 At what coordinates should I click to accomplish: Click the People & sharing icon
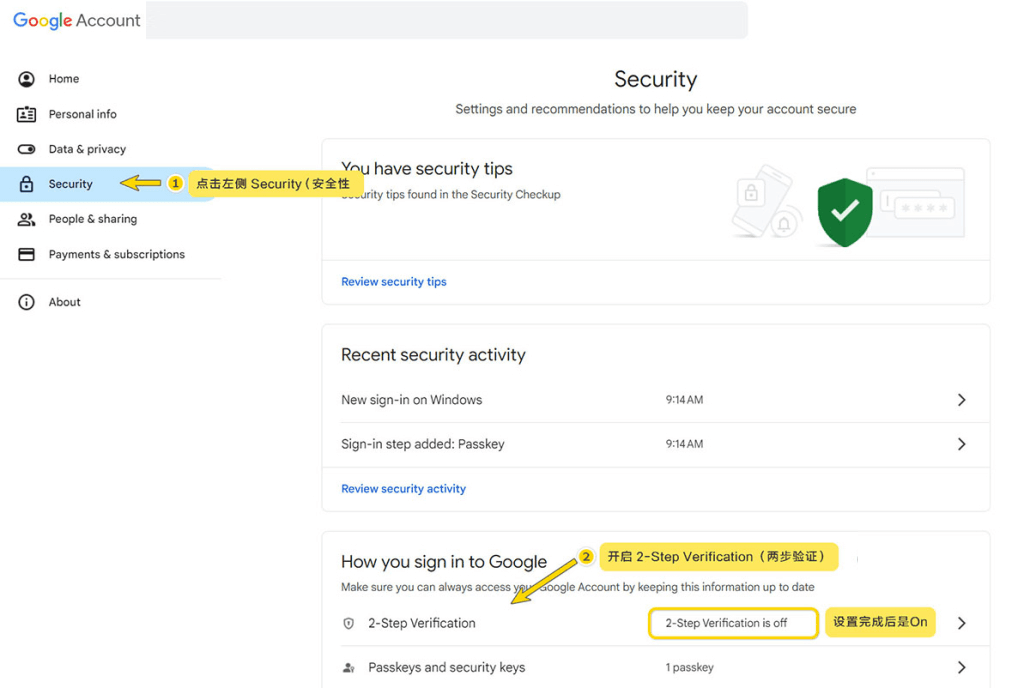27,219
